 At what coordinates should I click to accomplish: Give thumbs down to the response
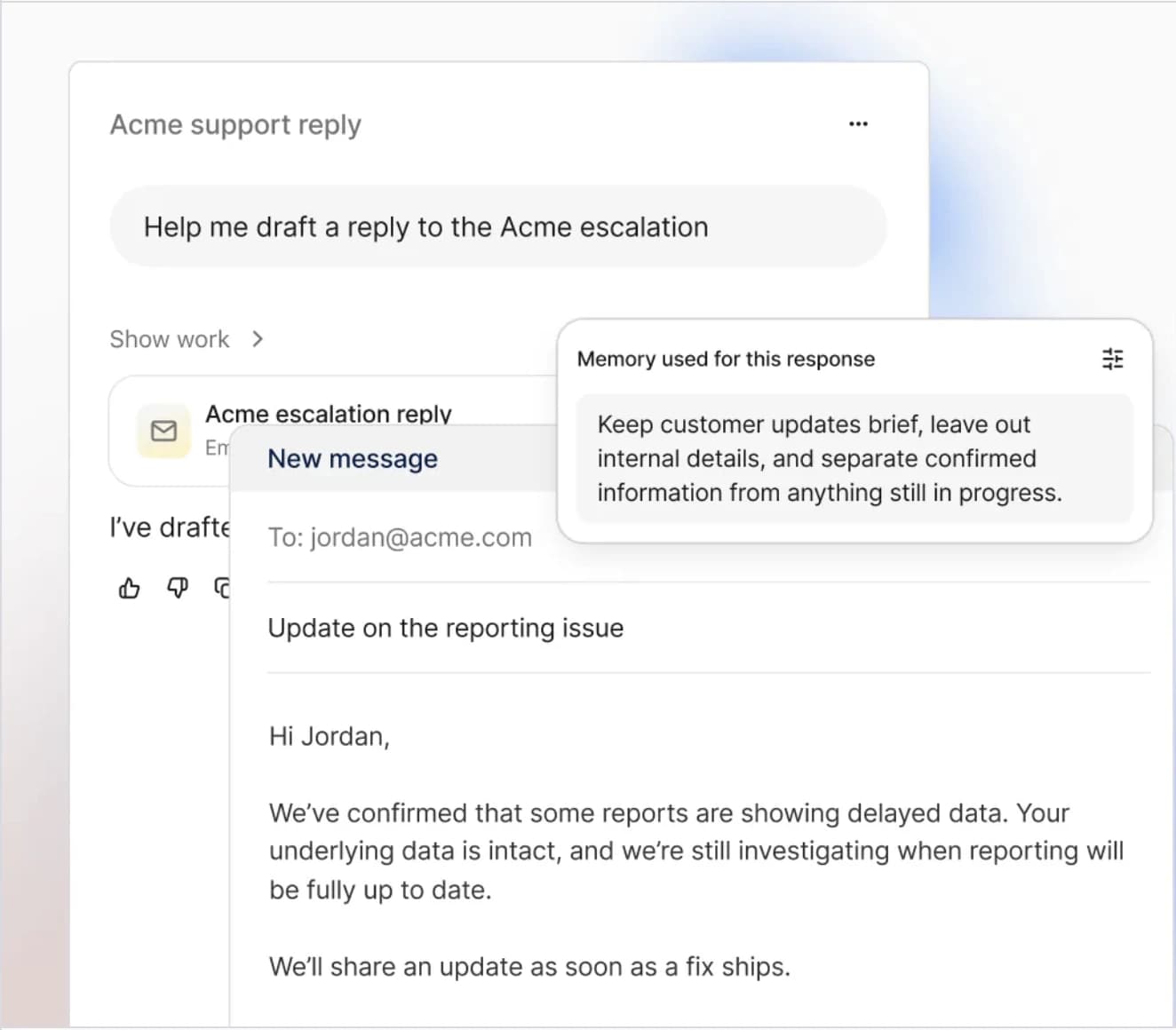tap(178, 588)
